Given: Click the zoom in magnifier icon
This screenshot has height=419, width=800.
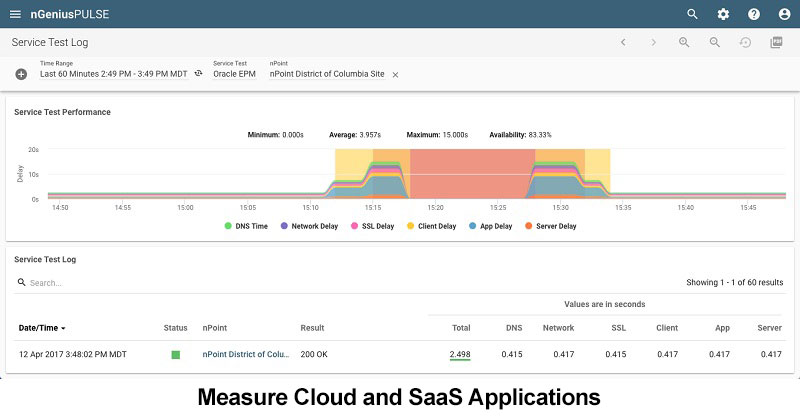Looking at the screenshot, I should point(684,43).
